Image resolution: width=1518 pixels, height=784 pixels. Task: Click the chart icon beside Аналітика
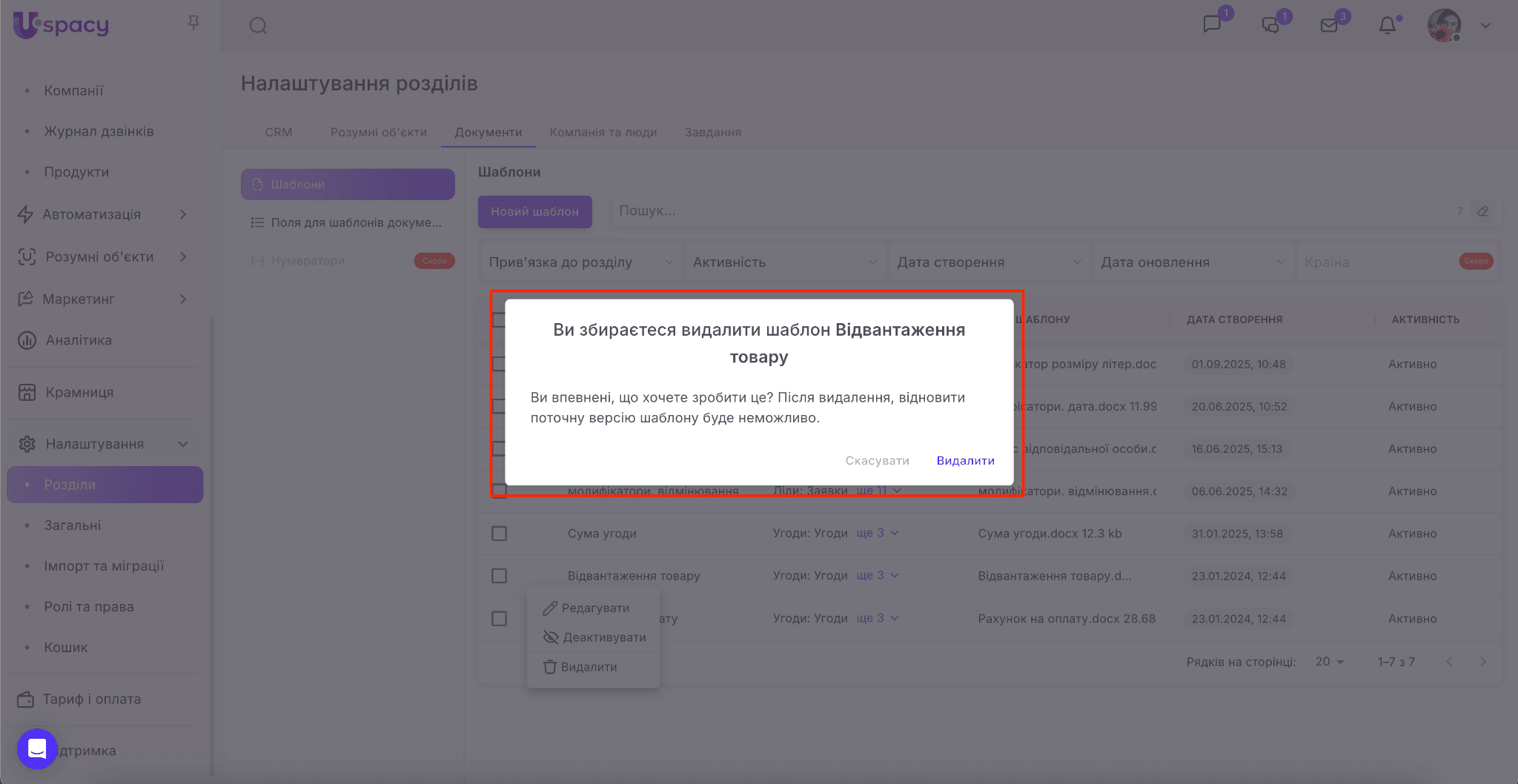[x=27, y=340]
